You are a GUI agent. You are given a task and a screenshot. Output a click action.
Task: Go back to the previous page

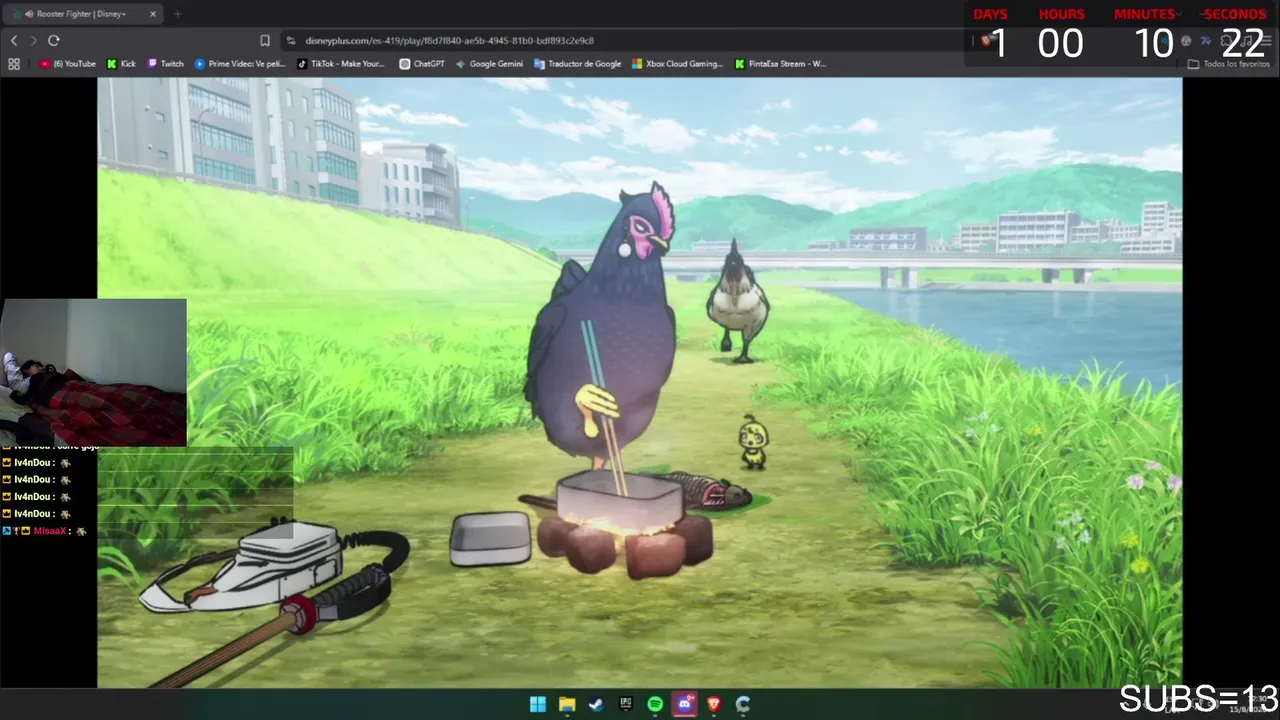pyautogui.click(x=14, y=40)
